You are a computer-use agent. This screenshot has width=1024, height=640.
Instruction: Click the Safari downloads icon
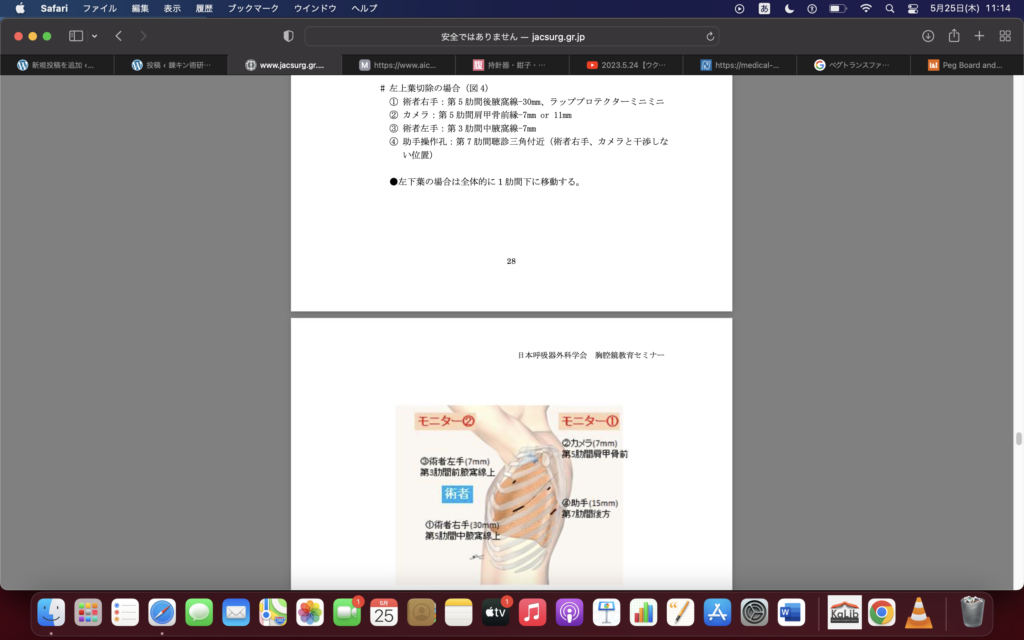point(928,36)
